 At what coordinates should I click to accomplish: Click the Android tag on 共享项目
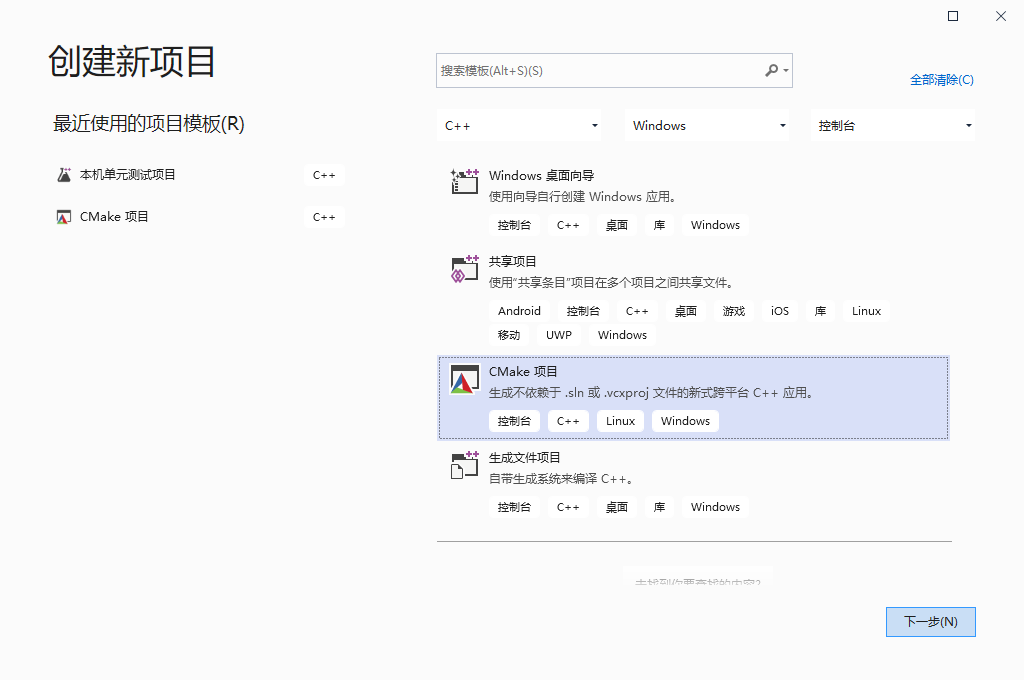tap(519, 311)
